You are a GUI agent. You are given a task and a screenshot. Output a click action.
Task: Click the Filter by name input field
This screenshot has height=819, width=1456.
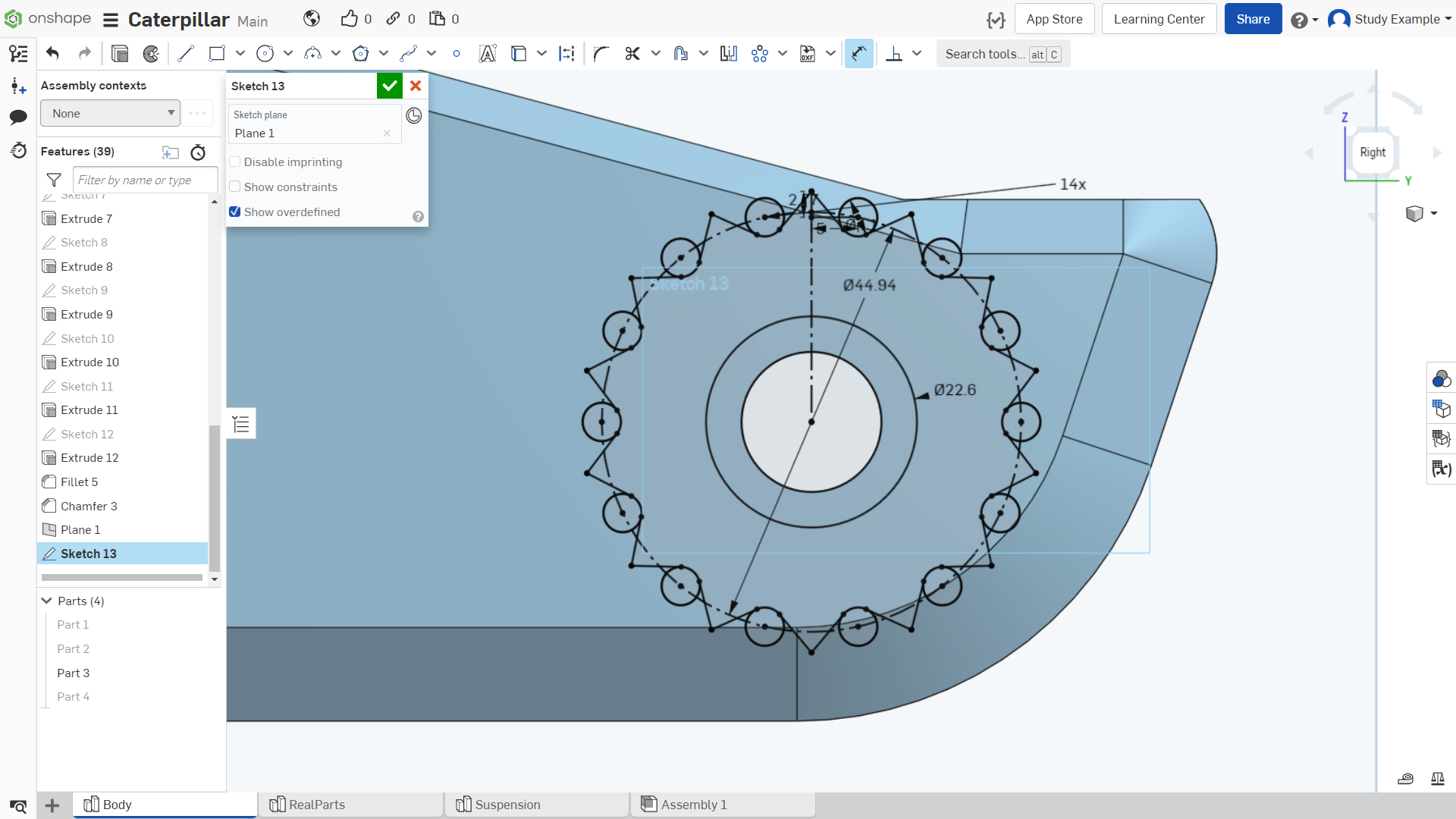point(145,180)
